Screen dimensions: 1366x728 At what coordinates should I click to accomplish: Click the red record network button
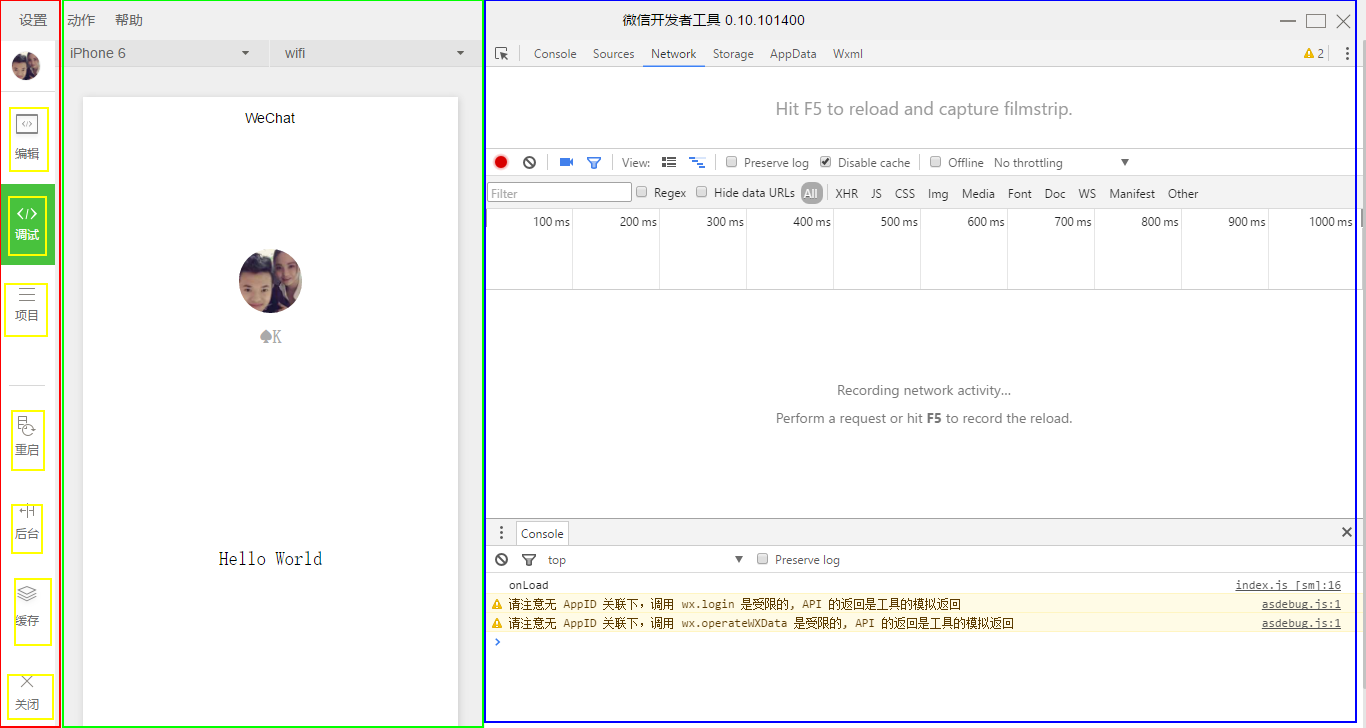[501, 162]
